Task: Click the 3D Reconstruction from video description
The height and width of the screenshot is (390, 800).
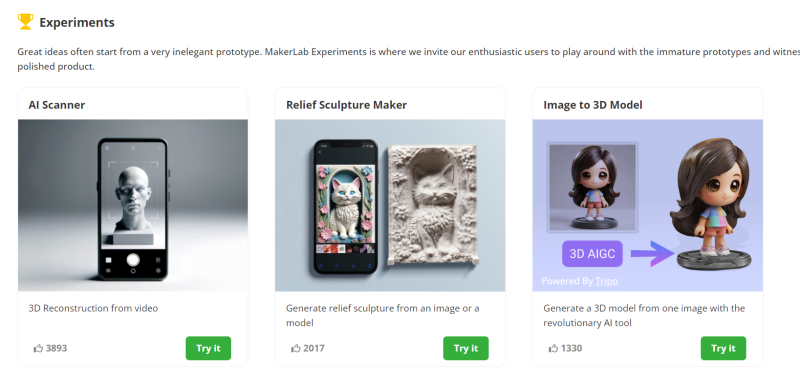Action: pyautogui.click(x=93, y=308)
